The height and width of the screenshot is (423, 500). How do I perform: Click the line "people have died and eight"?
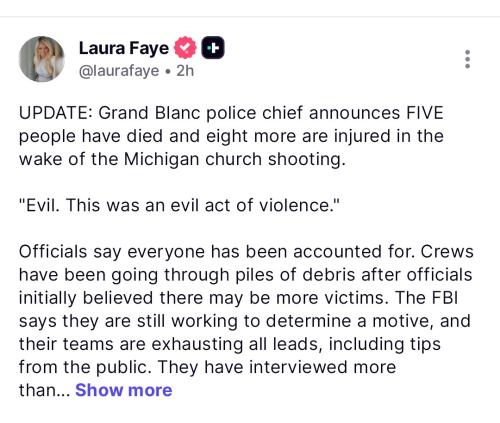pos(231,136)
